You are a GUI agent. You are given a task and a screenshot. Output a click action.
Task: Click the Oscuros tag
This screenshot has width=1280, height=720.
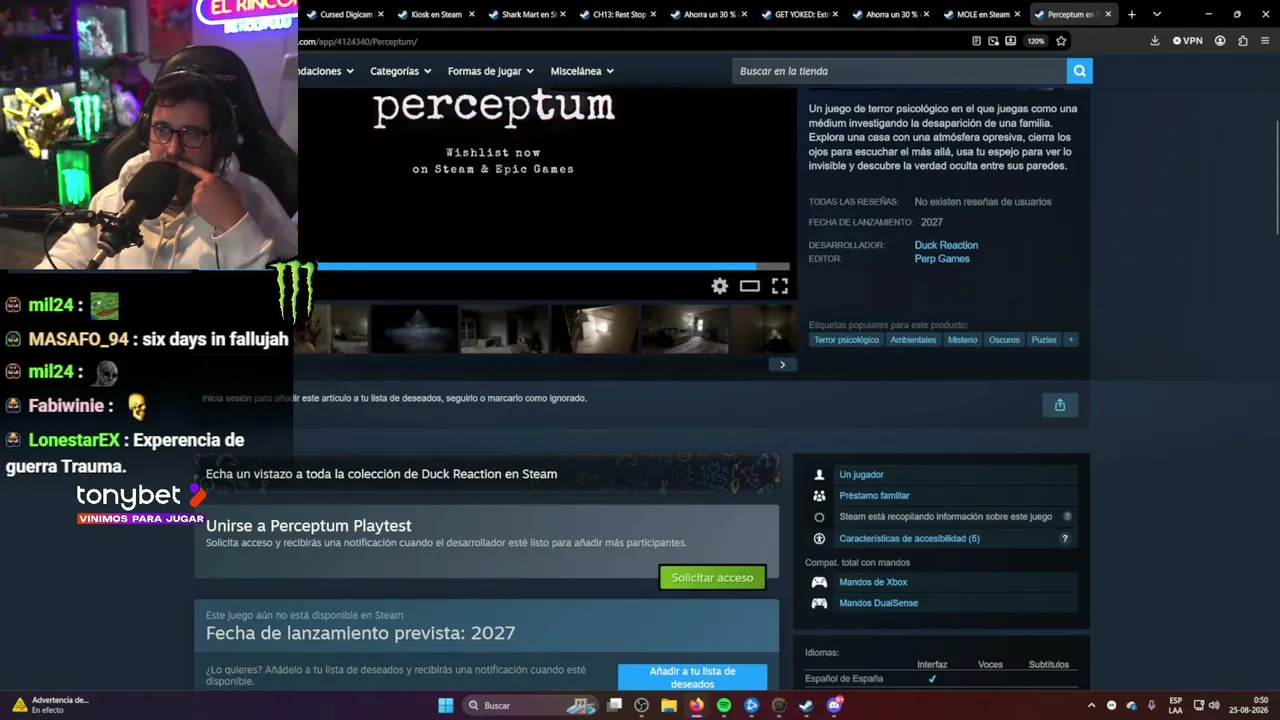[1004, 340]
